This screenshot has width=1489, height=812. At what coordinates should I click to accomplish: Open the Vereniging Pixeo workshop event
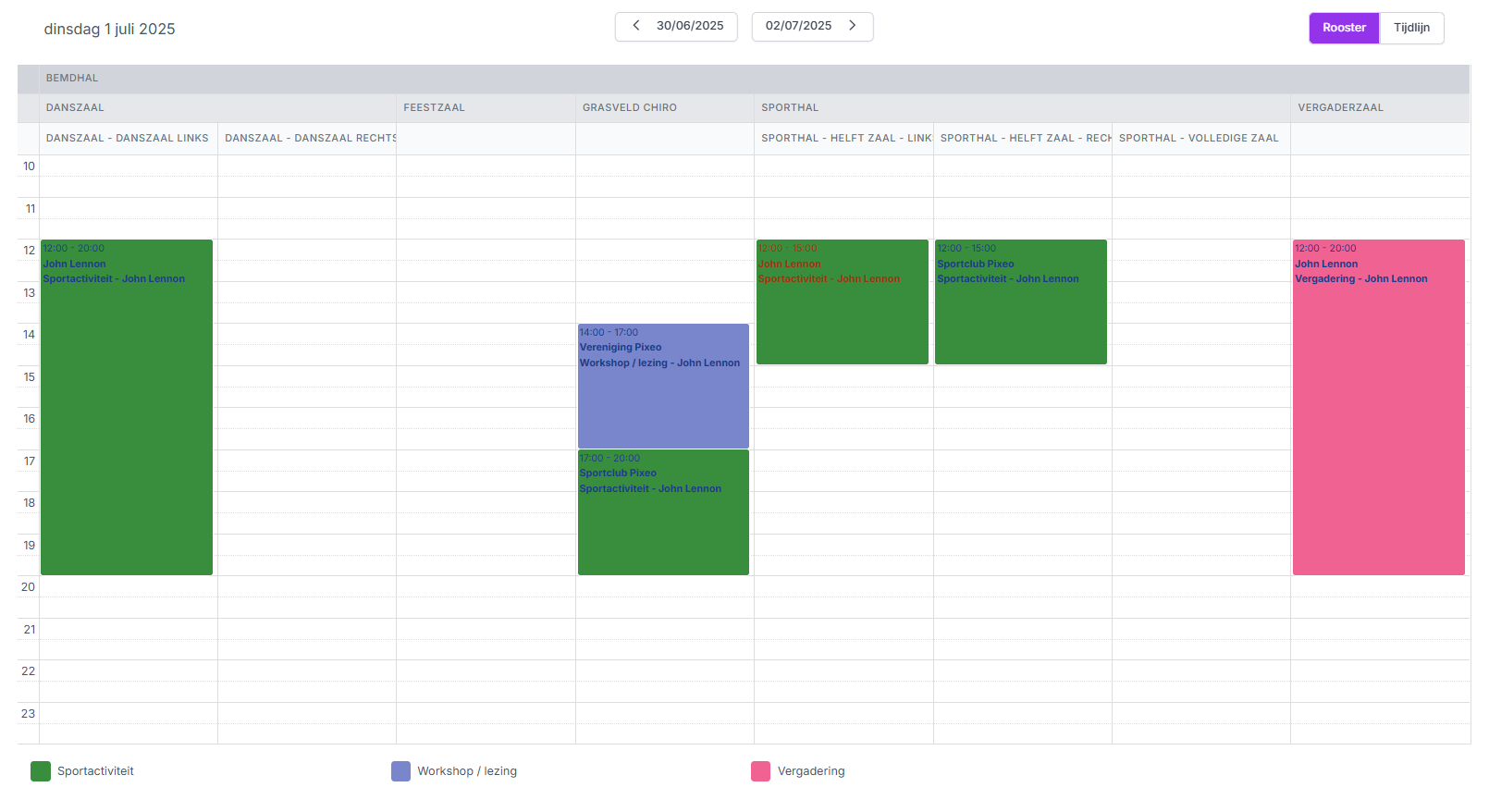coord(663,386)
